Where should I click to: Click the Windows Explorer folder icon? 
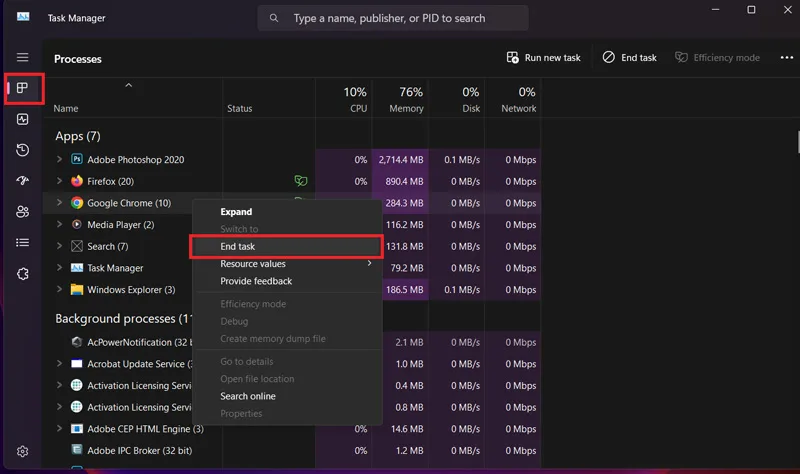[x=77, y=290]
